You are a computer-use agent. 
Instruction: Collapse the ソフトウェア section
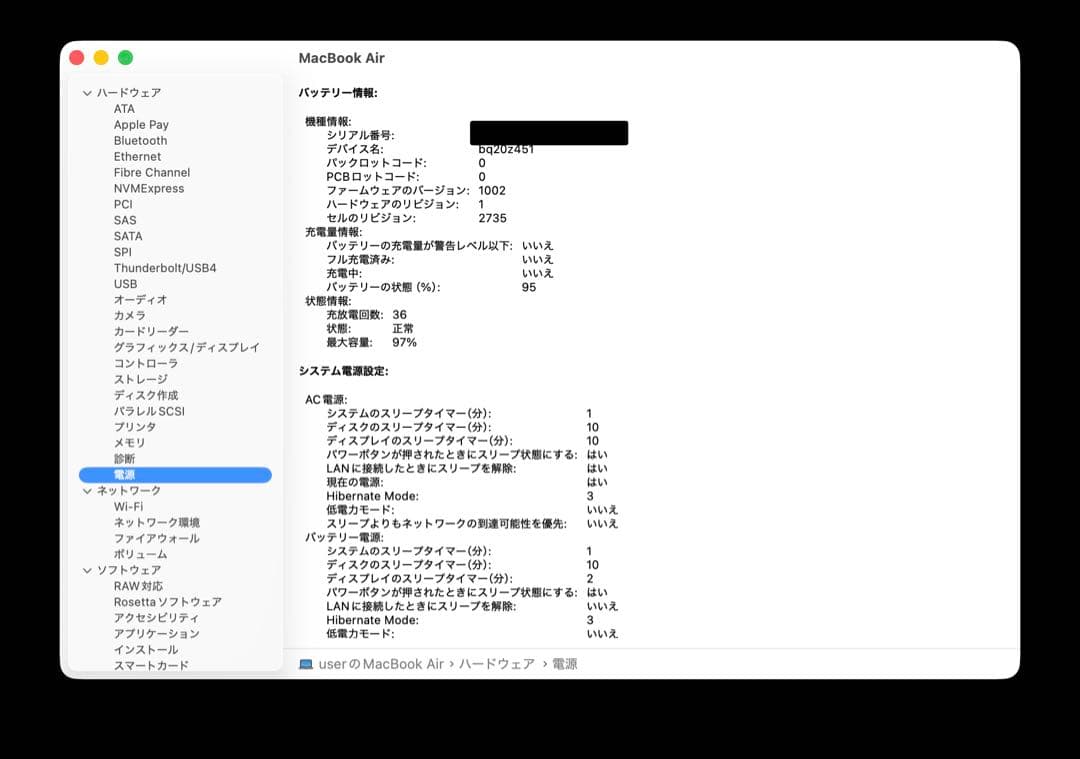click(89, 570)
